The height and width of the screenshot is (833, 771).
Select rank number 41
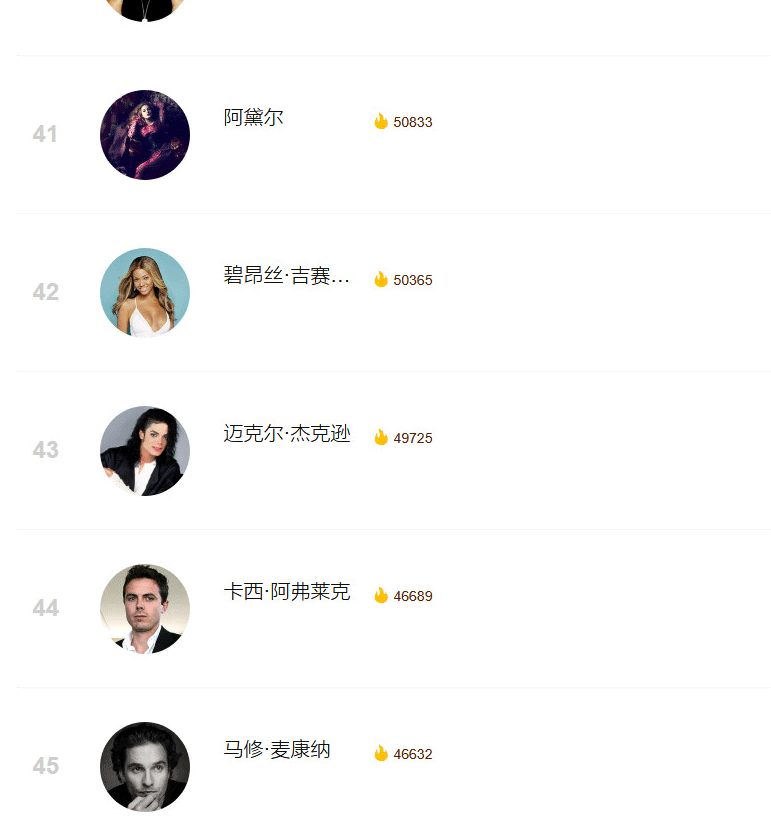pyautogui.click(x=45, y=134)
